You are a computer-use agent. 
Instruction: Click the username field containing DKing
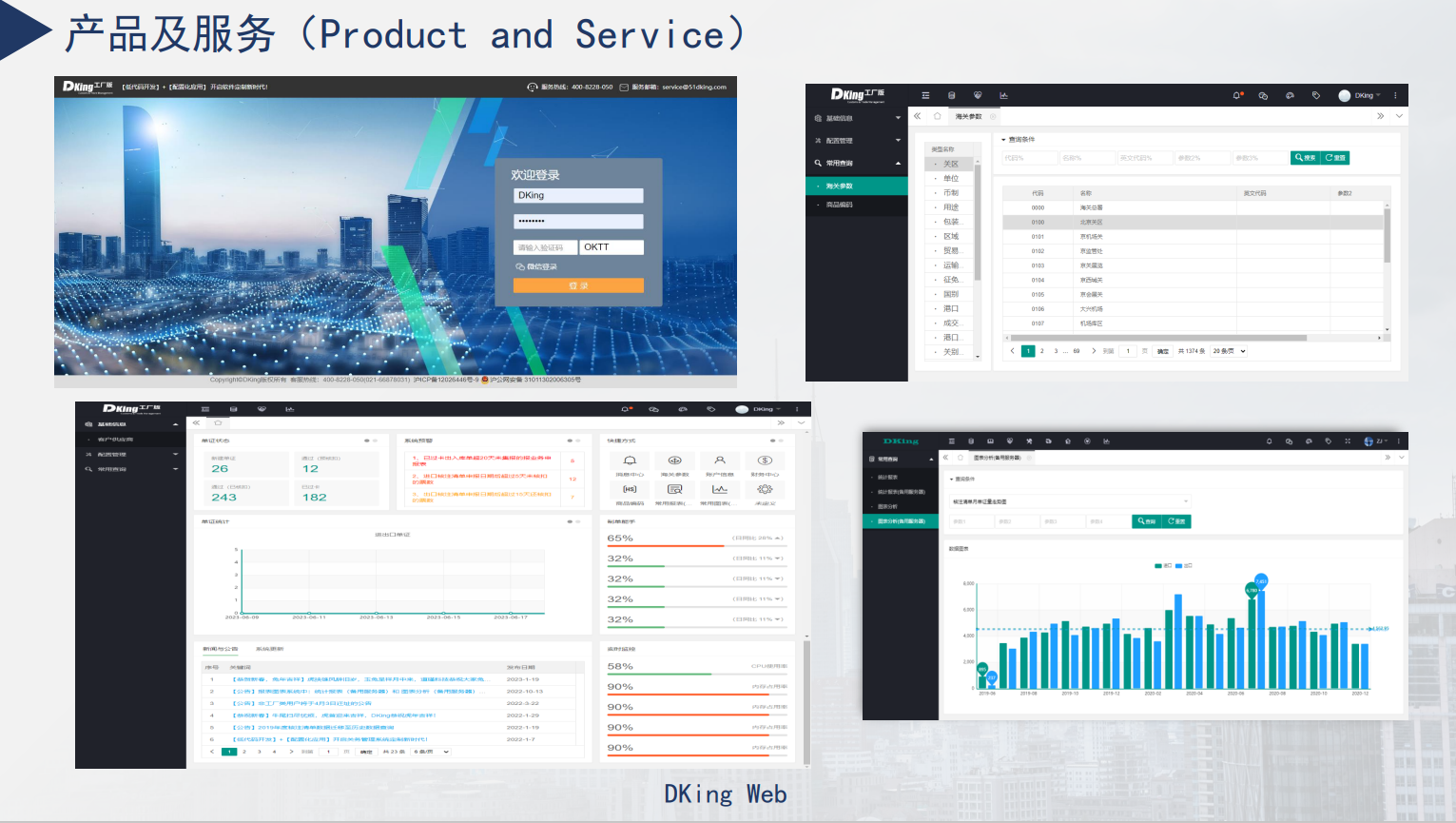point(578,196)
